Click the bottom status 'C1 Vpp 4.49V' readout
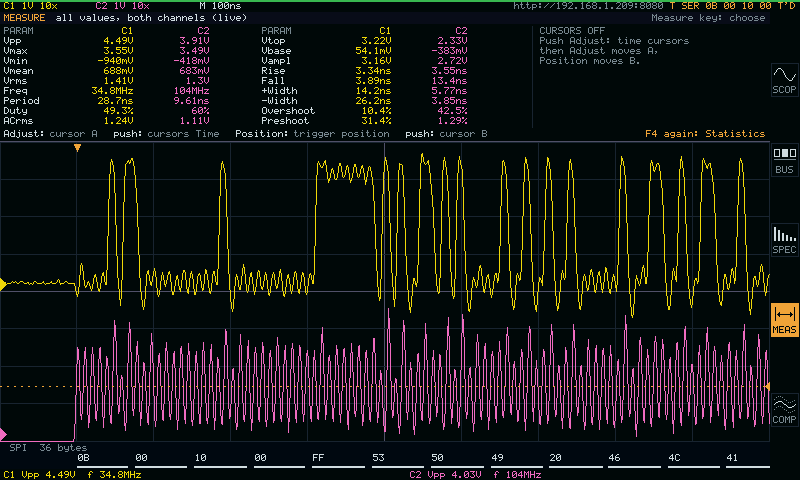The width and height of the screenshot is (800, 480). pos(39,475)
